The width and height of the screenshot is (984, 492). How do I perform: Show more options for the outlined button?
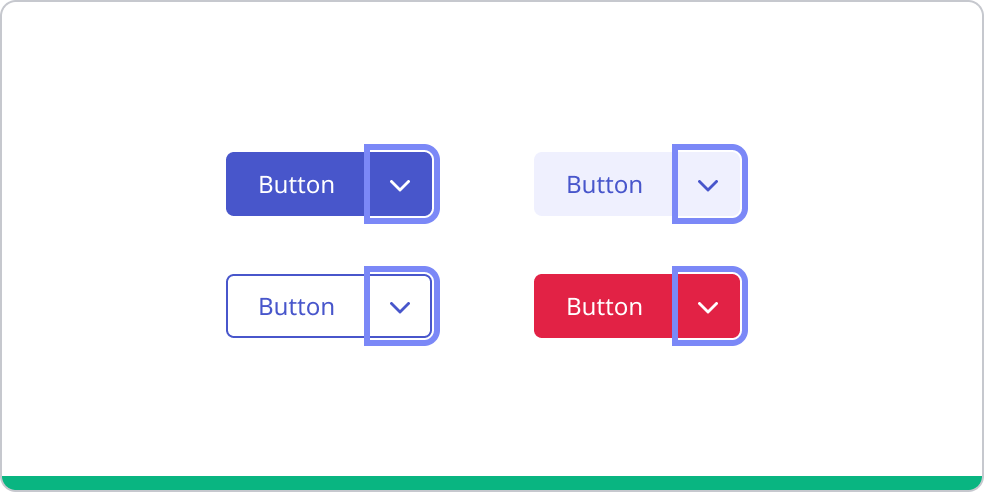(x=401, y=306)
